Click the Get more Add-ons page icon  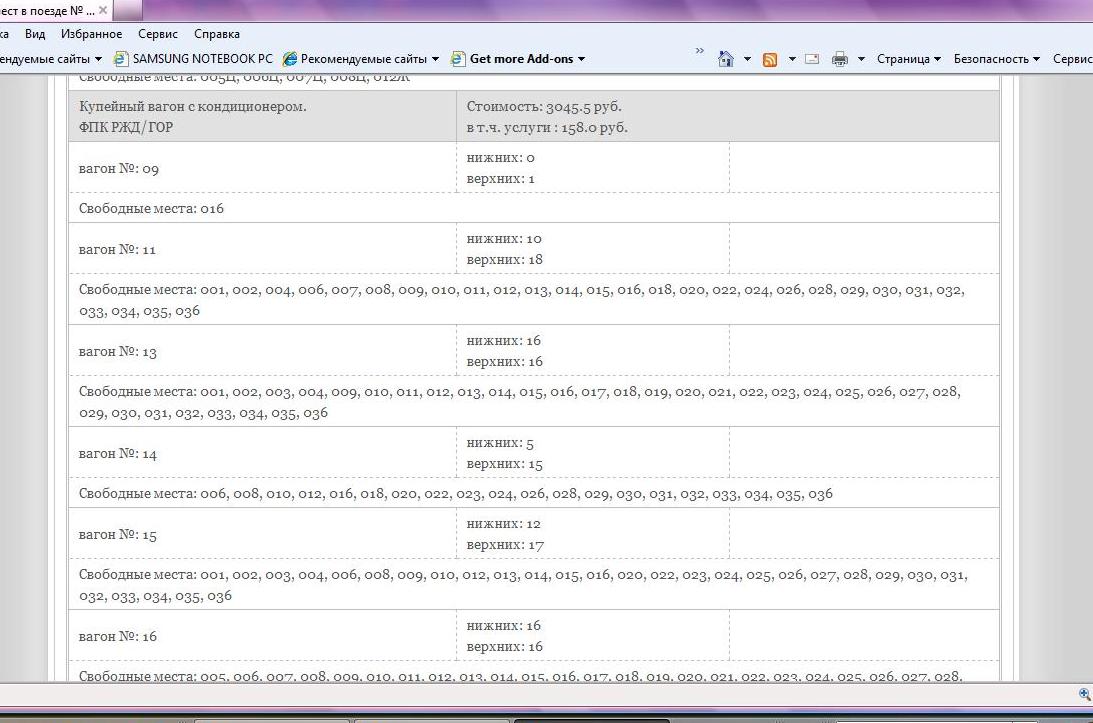pos(459,59)
